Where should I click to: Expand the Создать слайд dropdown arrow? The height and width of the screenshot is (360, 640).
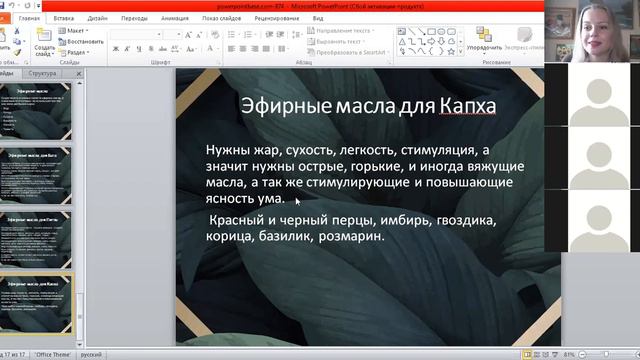pos(53,54)
